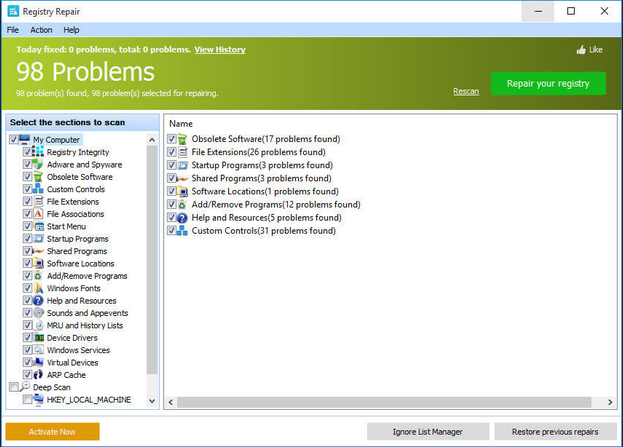Open the Help menu
This screenshot has width=623, height=447.
pos(71,30)
